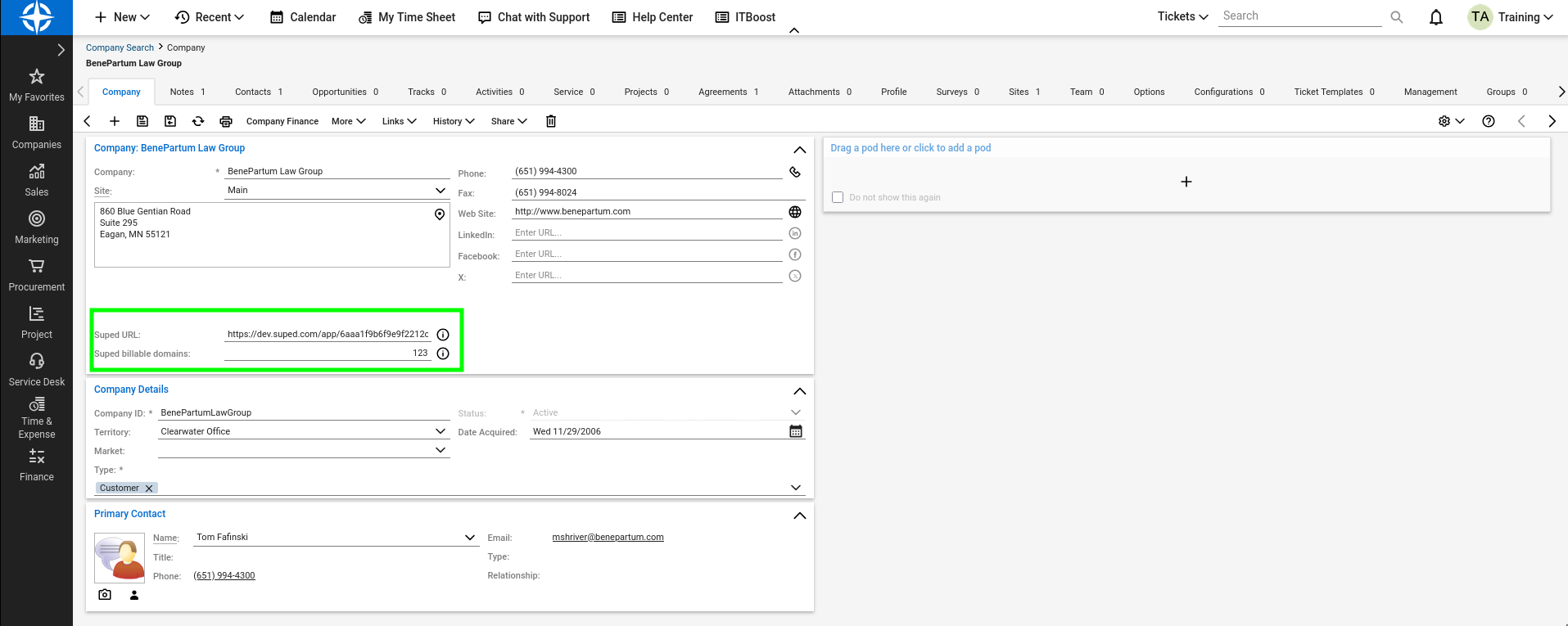Open the New dropdown menu
The image size is (1568, 626).
pyautogui.click(x=122, y=17)
